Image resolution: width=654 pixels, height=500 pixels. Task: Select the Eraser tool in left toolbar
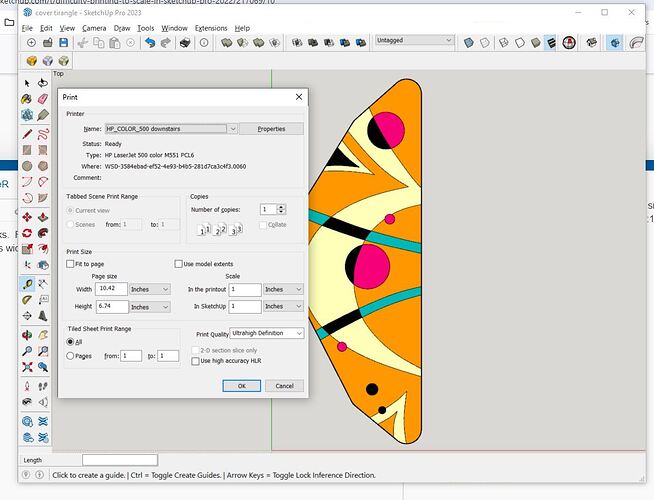[x=43, y=98]
